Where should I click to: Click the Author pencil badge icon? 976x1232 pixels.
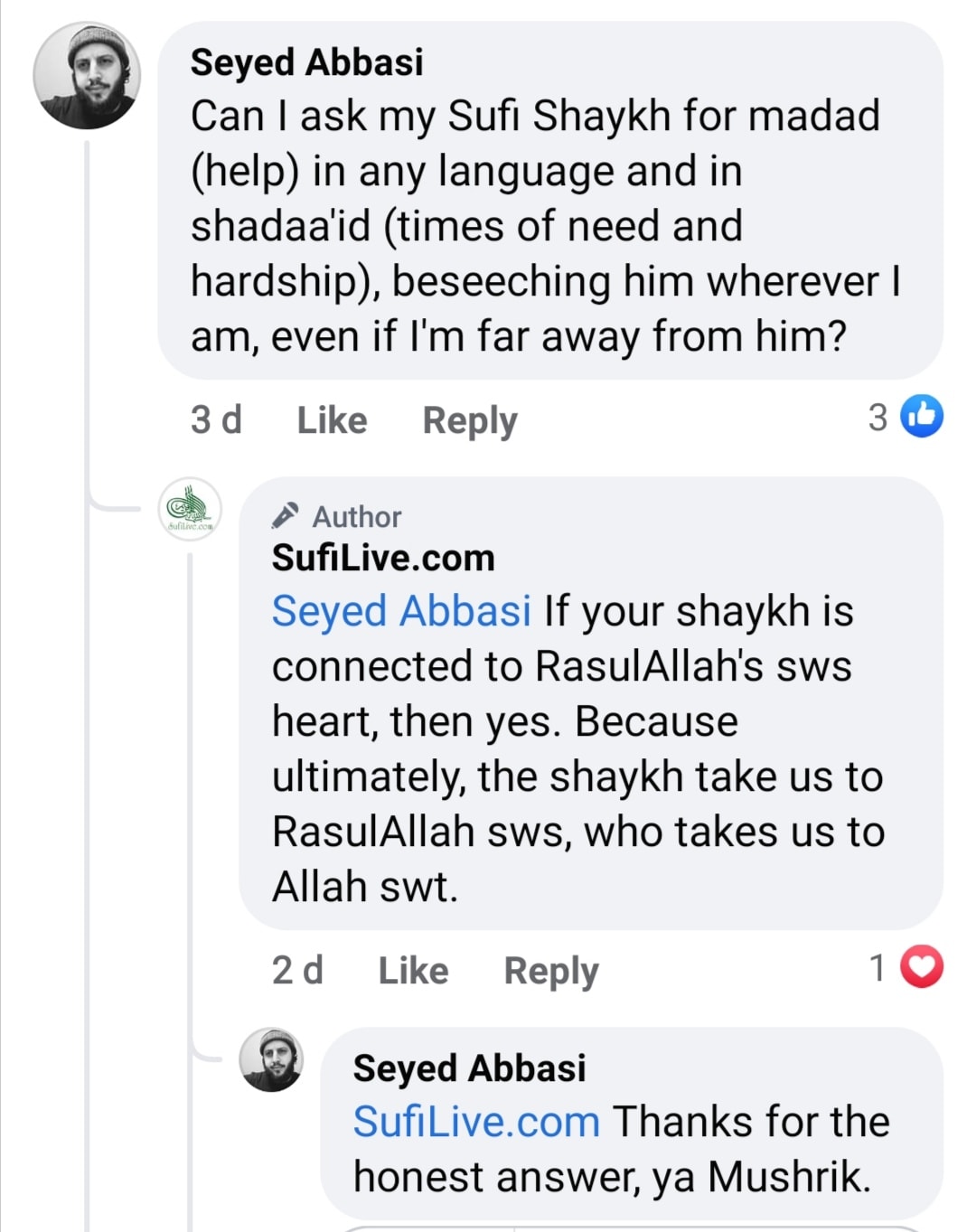tap(285, 516)
